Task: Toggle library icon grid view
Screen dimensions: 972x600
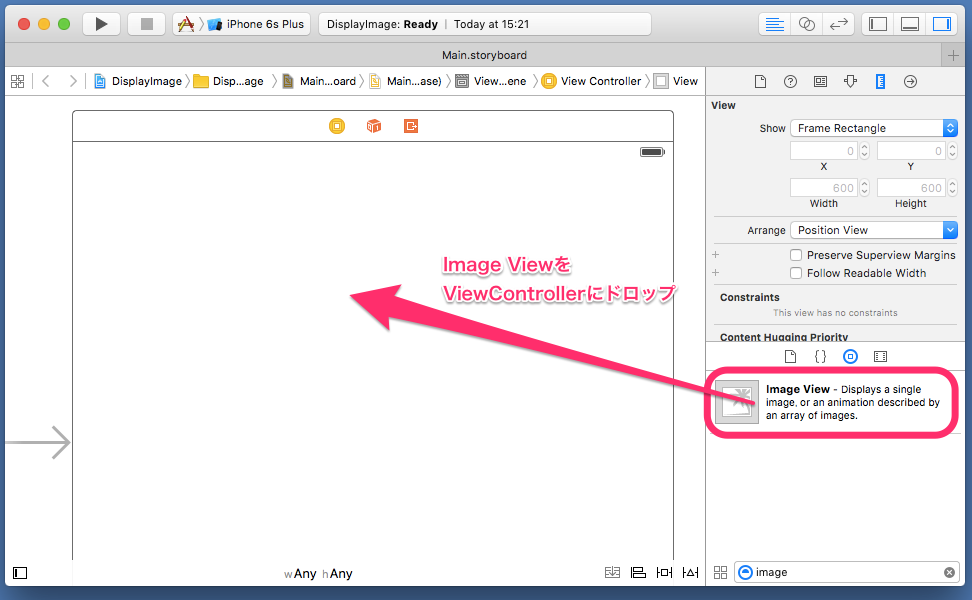Action: (720, 572)
